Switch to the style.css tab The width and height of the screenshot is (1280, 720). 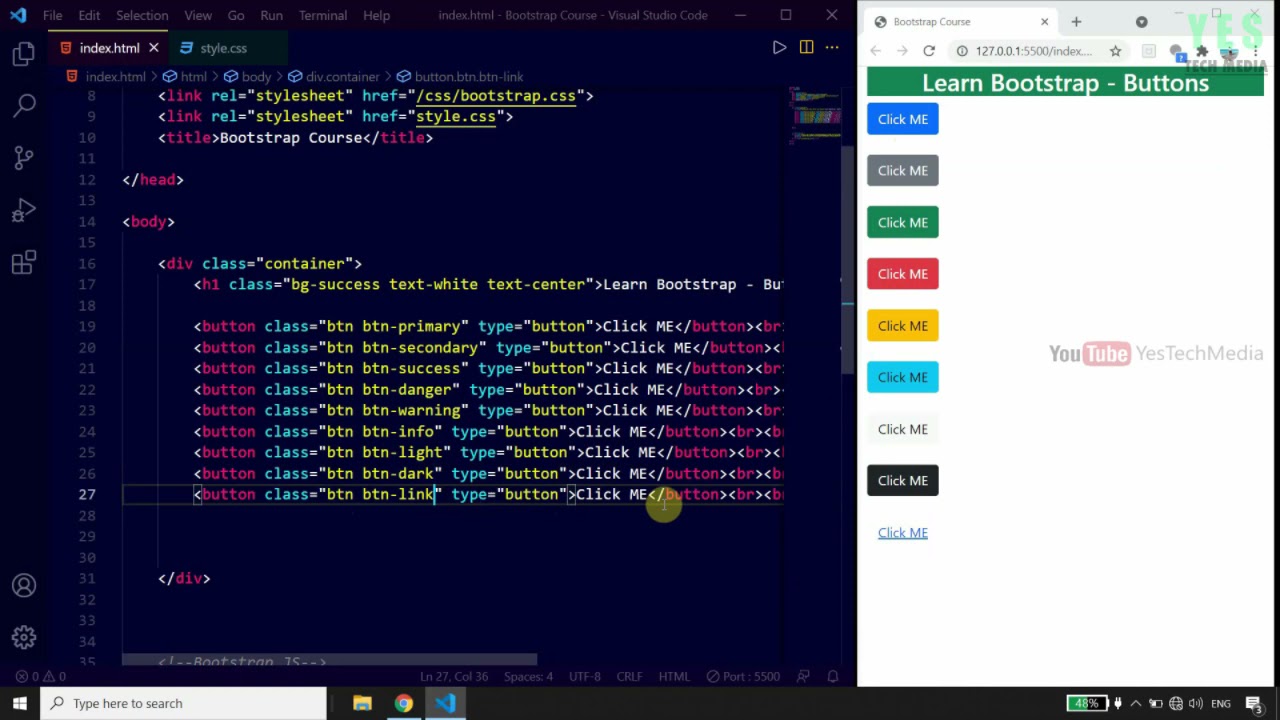[x=222, y=48]
